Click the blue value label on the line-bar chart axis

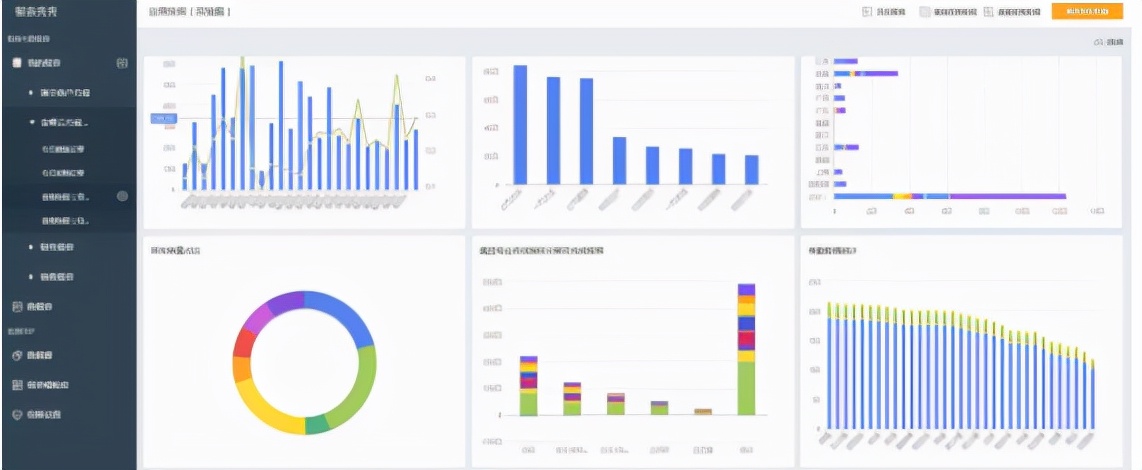163,118
